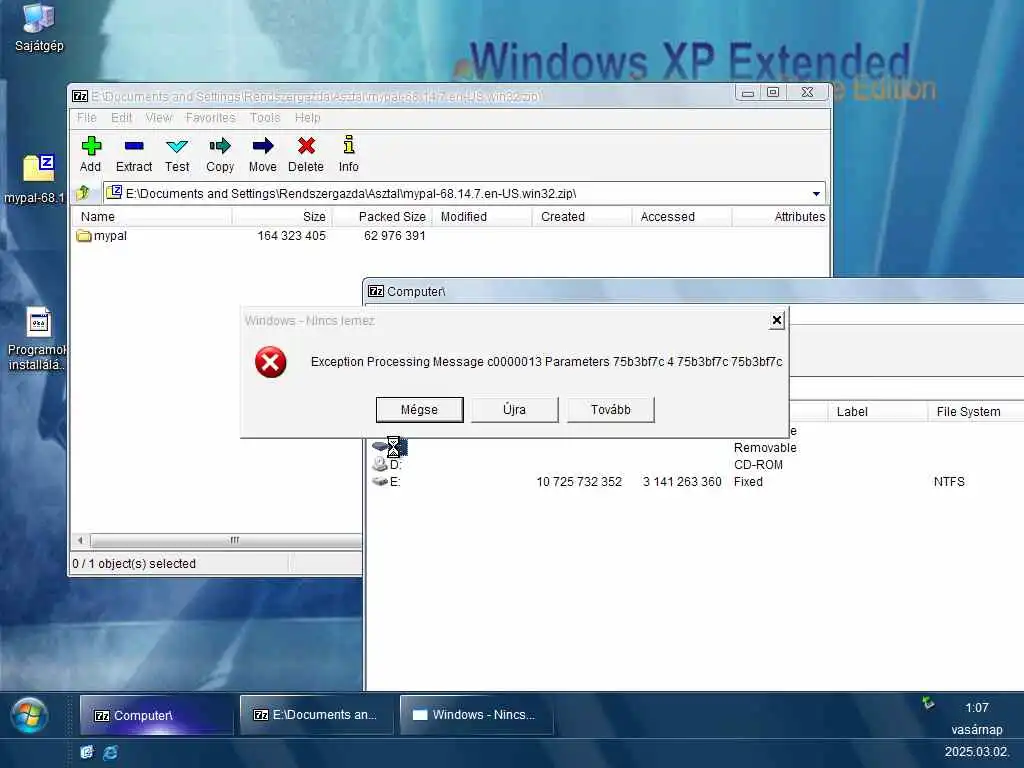Select the D: CD-ROM drive entry

point(388,464)
